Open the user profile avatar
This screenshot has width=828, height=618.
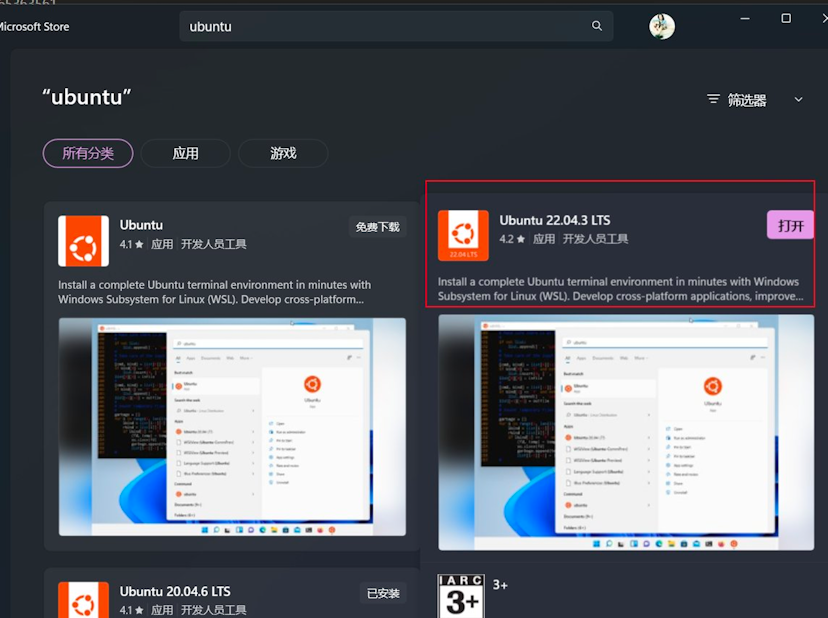pyautogui.click(x=661, y=26)
